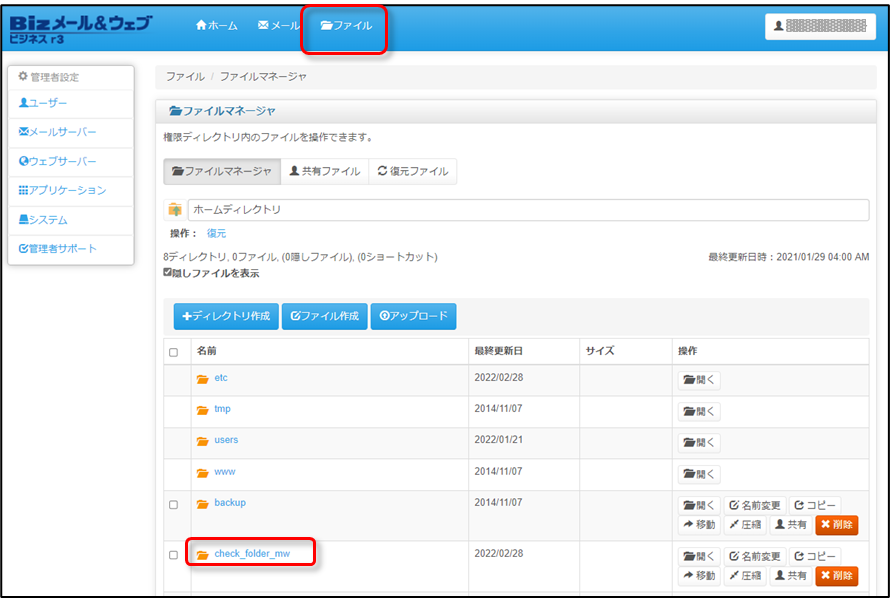890x598 pixels.
Task: Tick the checkbox for backup row
Action: click(174, 505)
